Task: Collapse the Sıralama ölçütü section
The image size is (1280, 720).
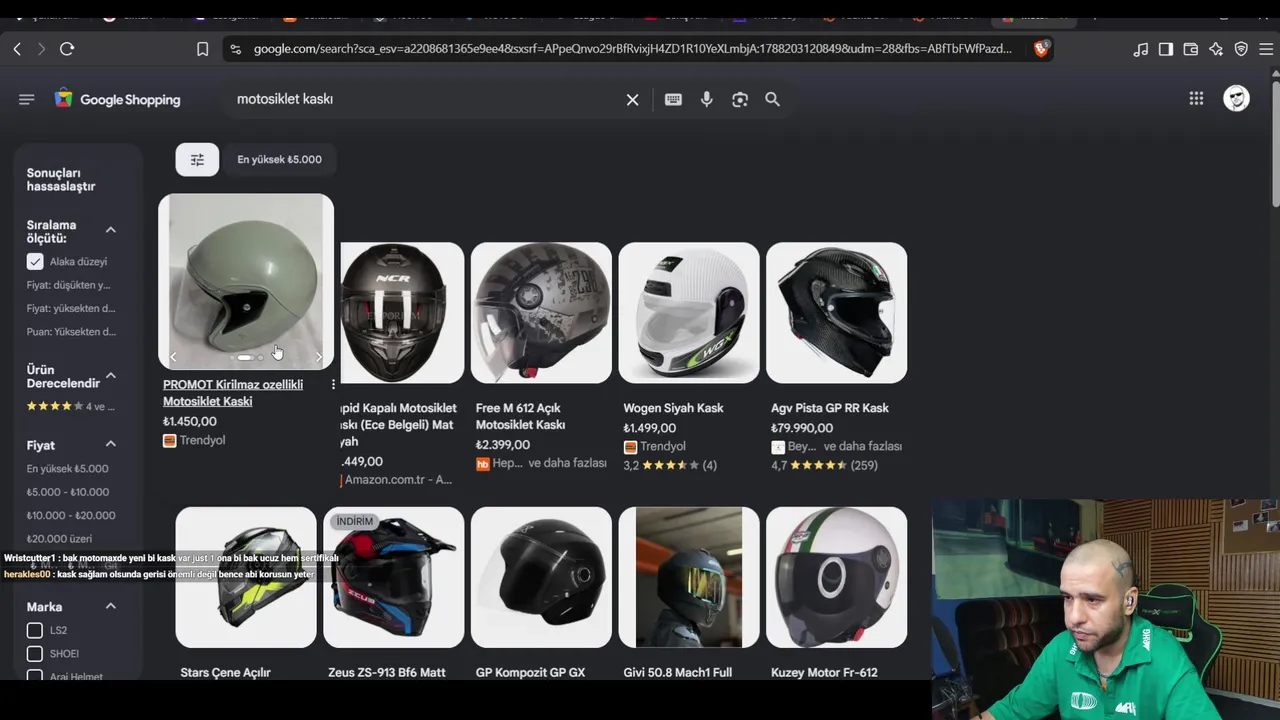Action: (111, 230)
